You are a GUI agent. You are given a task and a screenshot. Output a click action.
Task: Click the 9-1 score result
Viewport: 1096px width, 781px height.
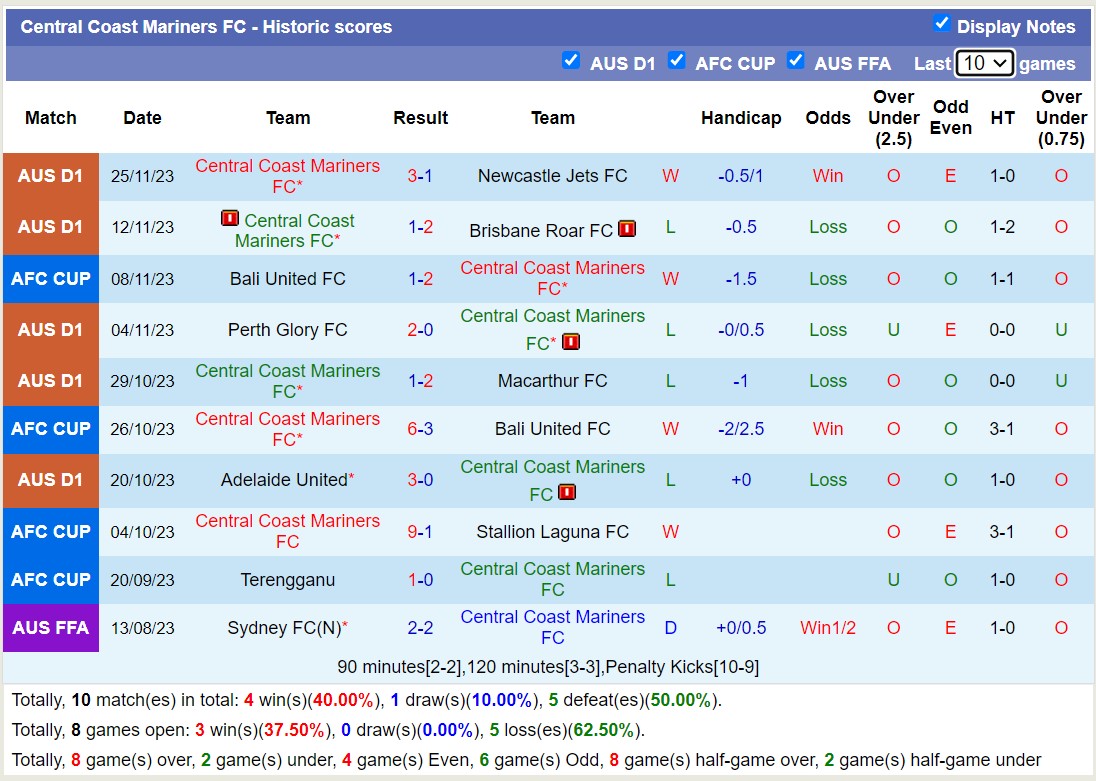coord(420,532)
